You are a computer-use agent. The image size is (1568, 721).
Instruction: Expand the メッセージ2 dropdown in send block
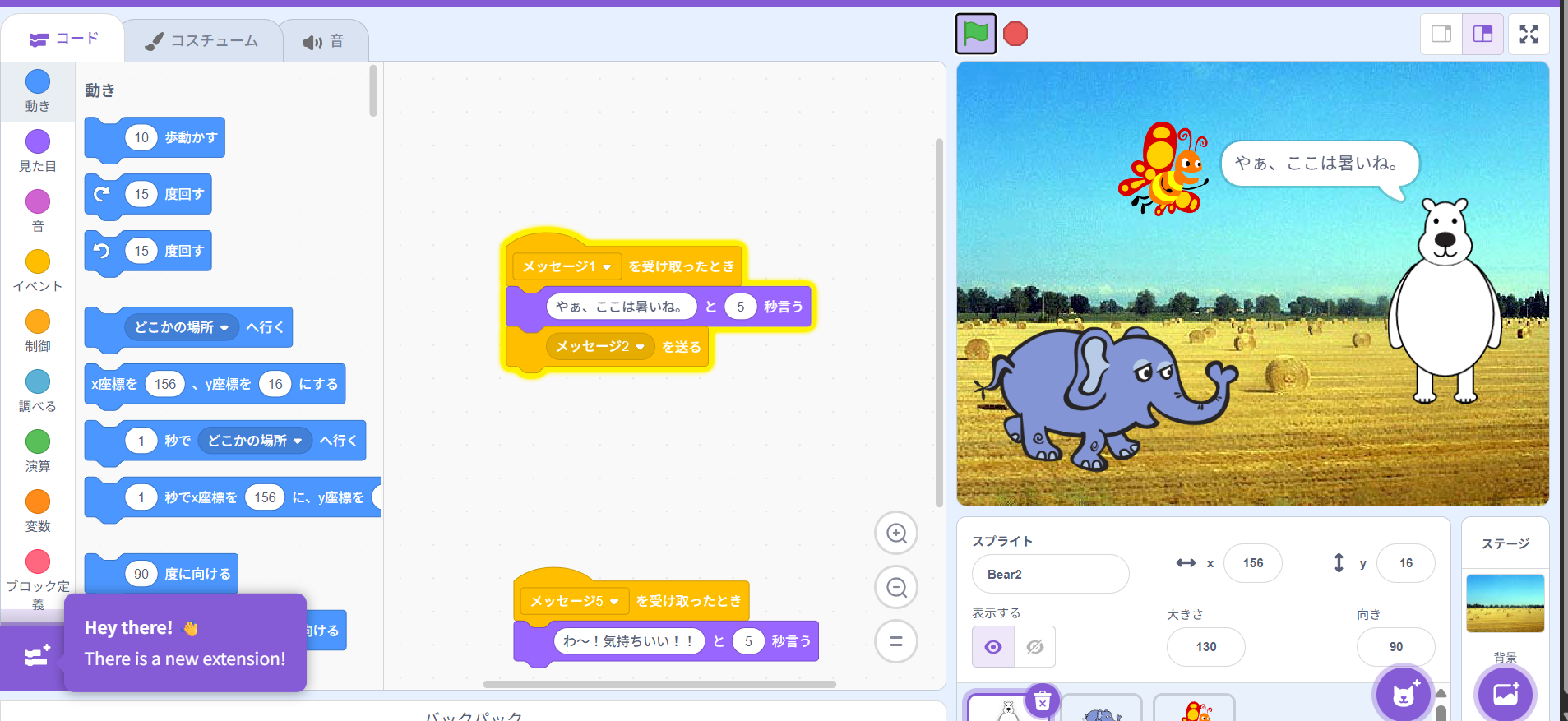[640, 347]
